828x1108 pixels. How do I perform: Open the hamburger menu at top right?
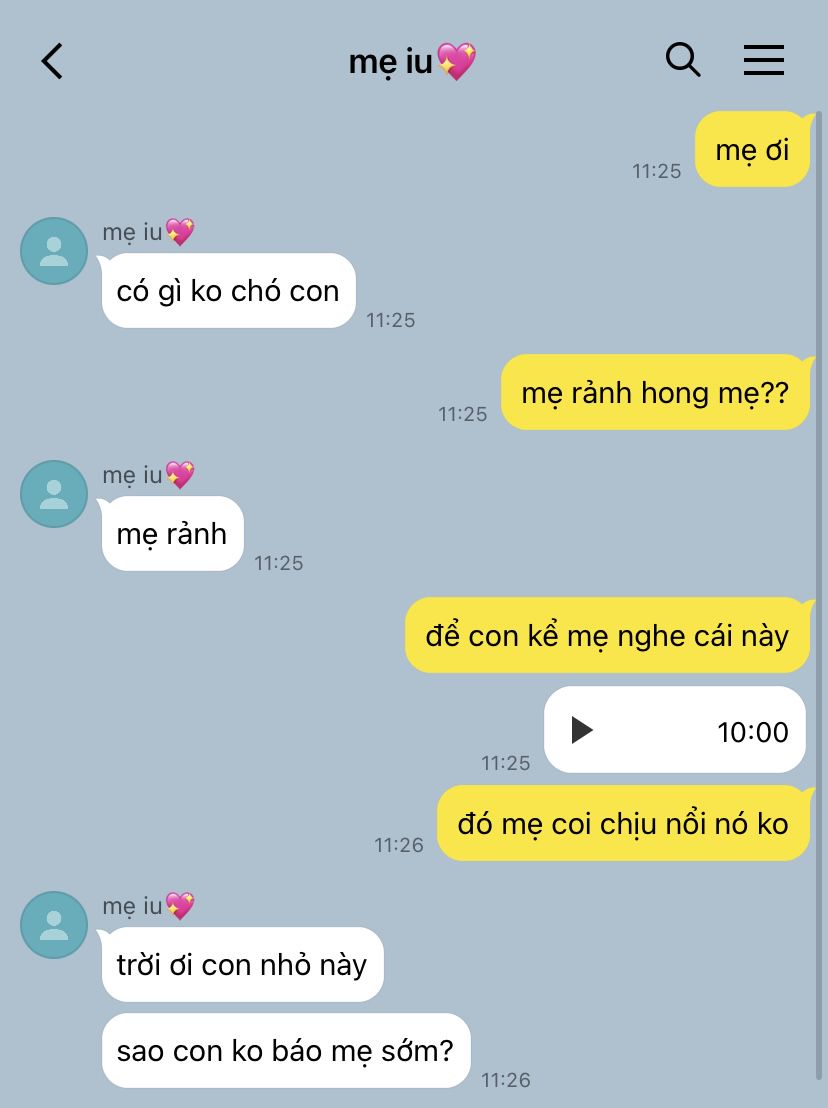tap(764, 60)
